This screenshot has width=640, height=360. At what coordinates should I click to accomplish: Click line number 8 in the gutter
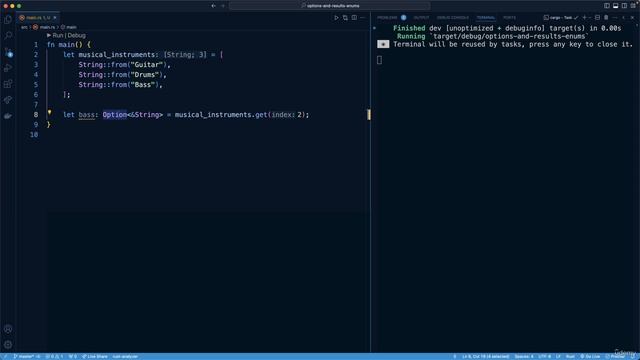[x=36, y=115]
